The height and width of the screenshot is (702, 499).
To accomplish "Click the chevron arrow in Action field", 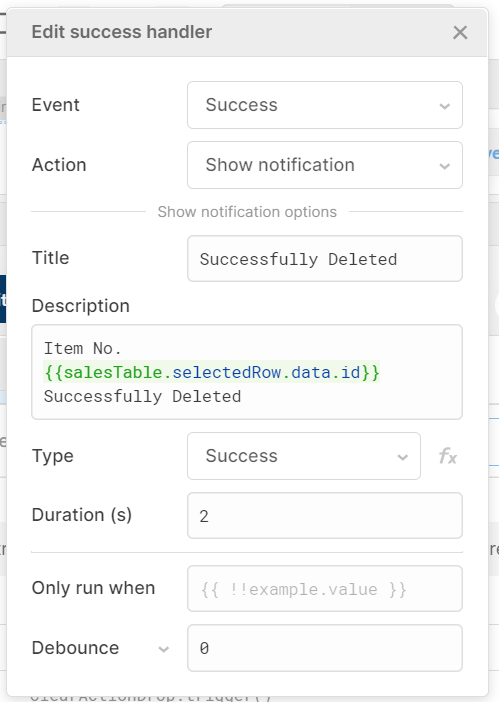I will tap(444, 166).
